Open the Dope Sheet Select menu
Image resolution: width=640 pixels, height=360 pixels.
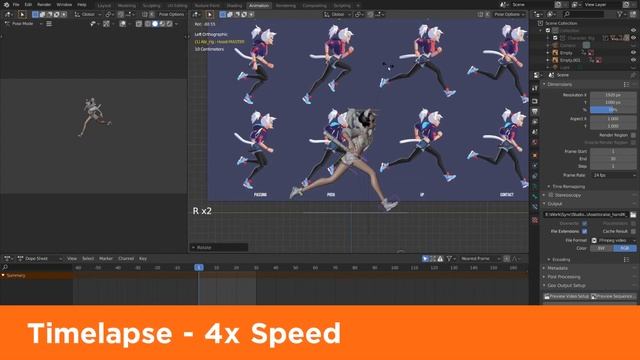(88, 258)
